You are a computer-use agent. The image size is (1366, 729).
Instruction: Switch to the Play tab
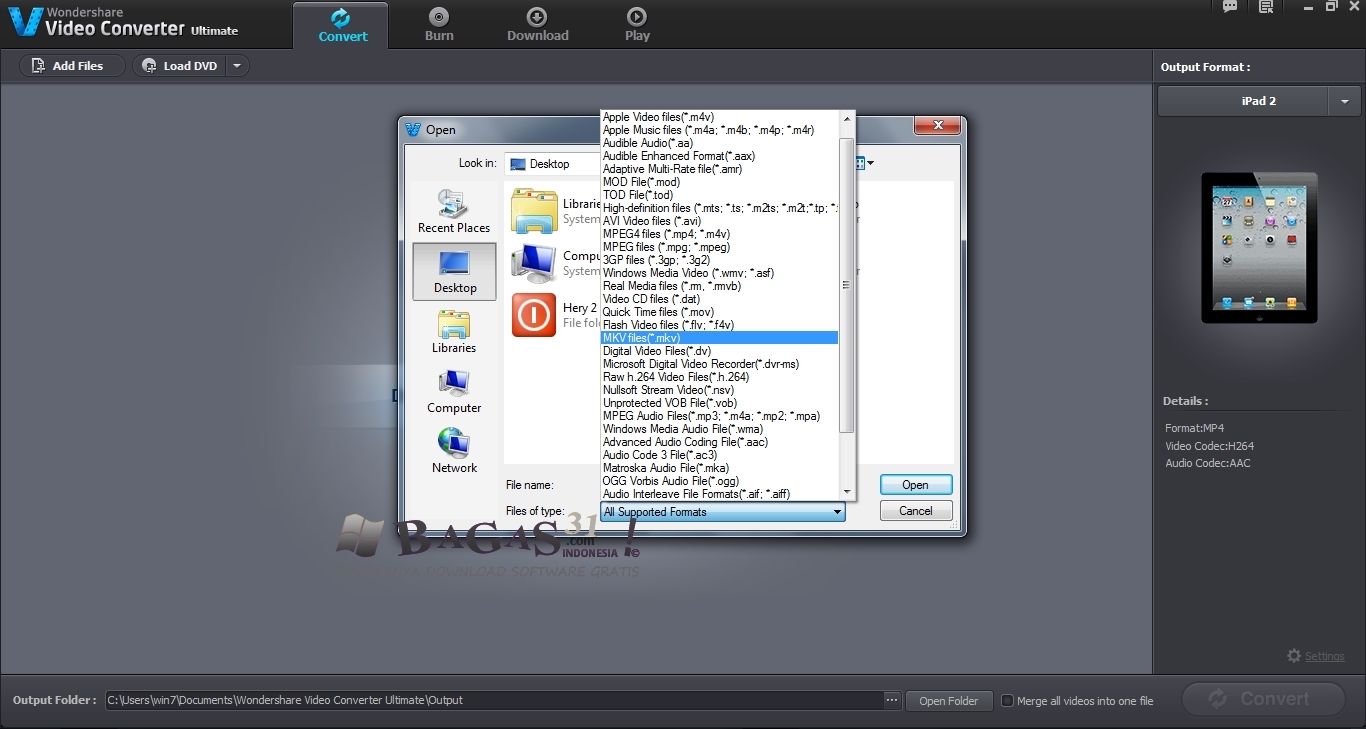(x=637, y=25)
